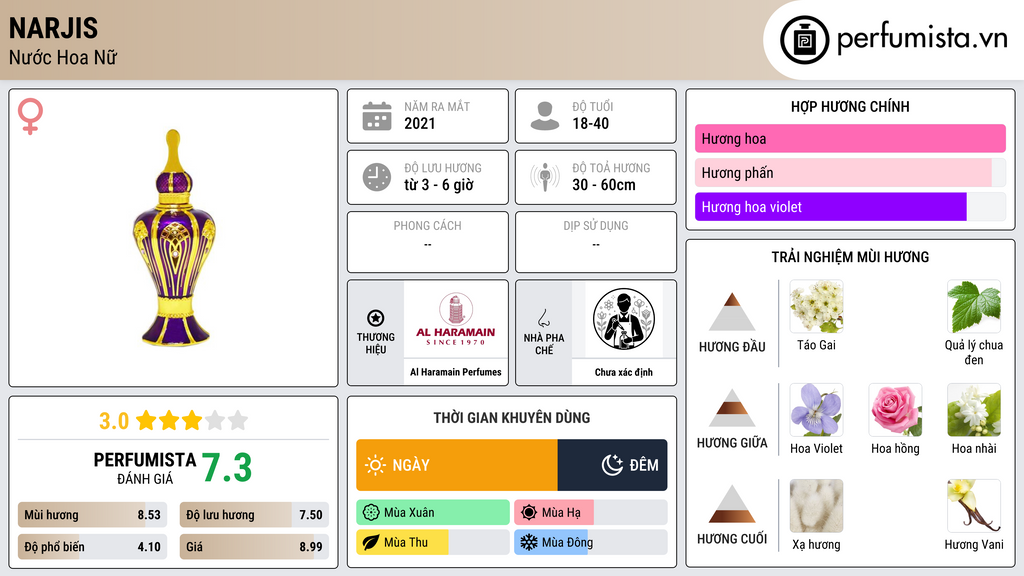Screen dimensions: 1024x576
Task: Click the flower icon for Mùa Xuân
Action: (371, 513)
